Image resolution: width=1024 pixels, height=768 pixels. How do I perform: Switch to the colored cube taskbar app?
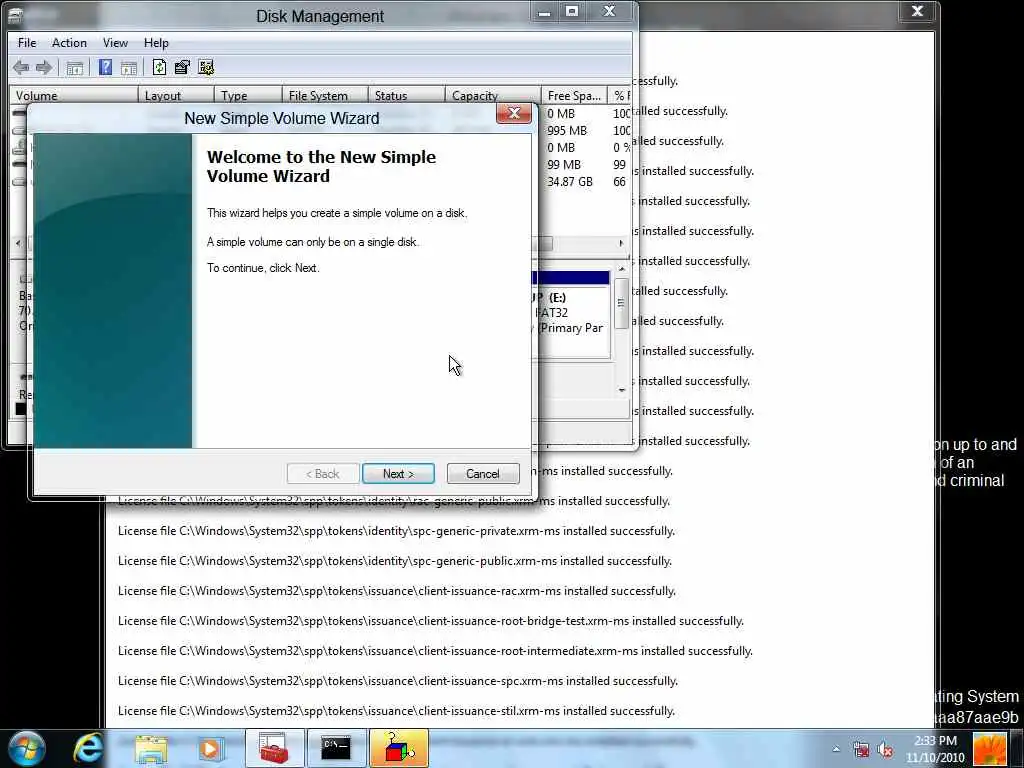pyautogui.click(x=398, y=748)
